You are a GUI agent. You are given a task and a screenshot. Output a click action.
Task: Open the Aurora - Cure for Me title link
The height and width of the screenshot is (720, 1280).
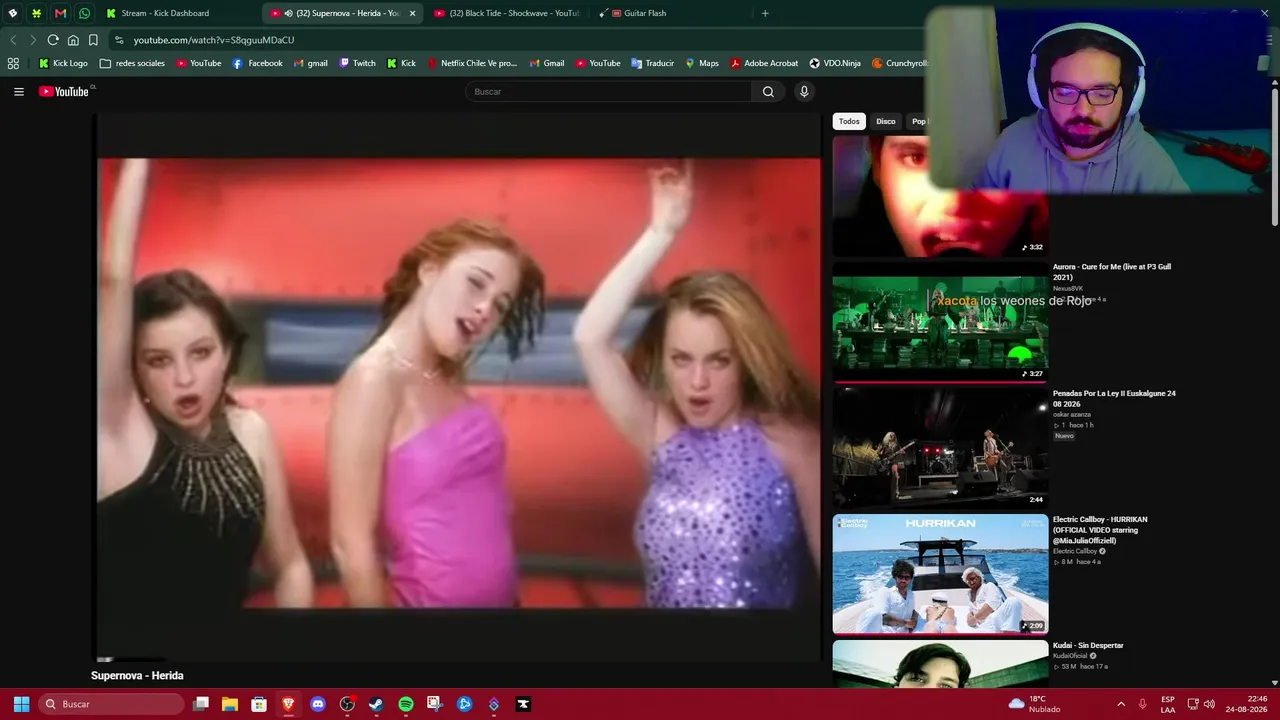1112,272
